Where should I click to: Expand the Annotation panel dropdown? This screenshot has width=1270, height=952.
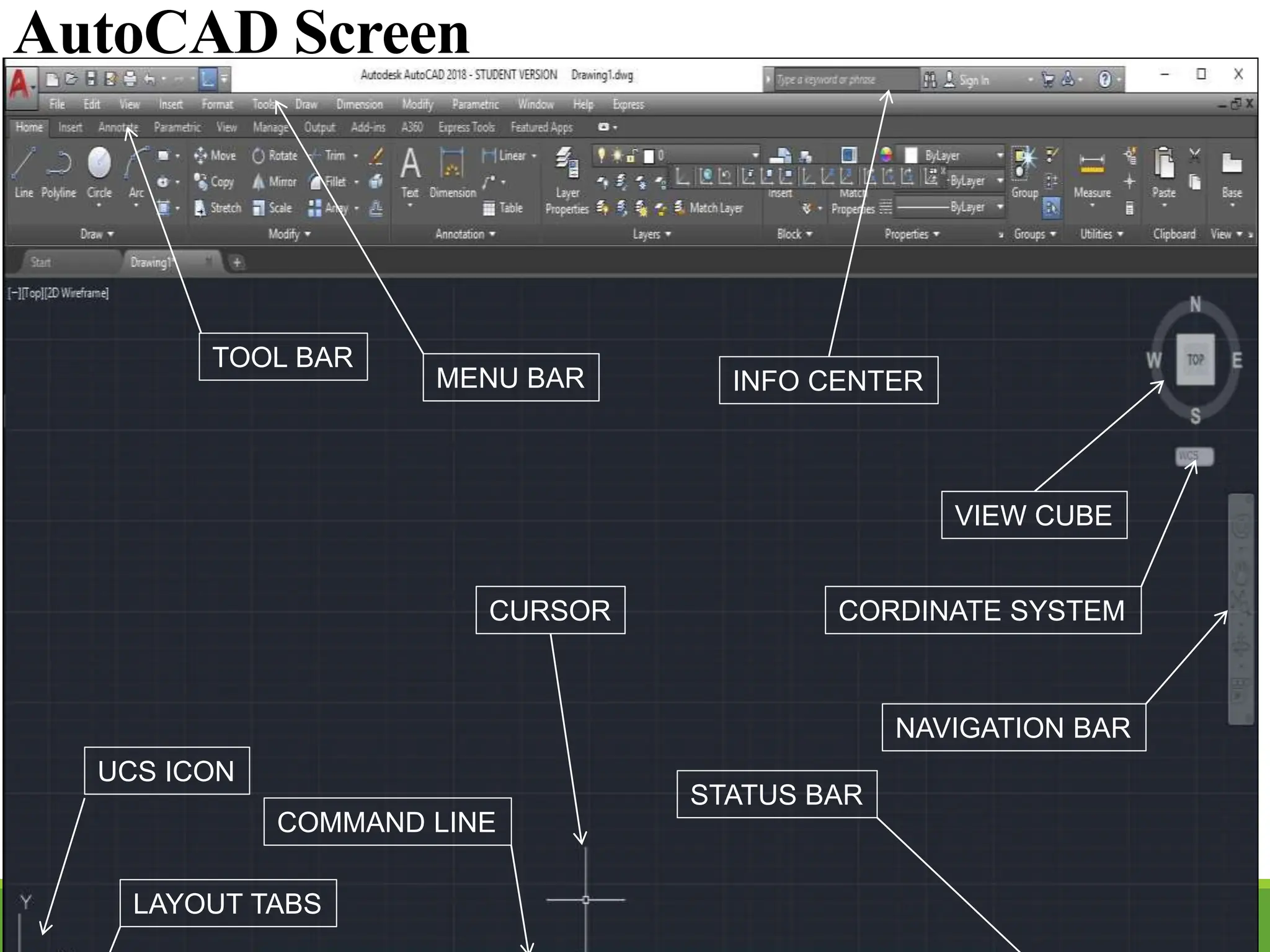coord(465,234)
